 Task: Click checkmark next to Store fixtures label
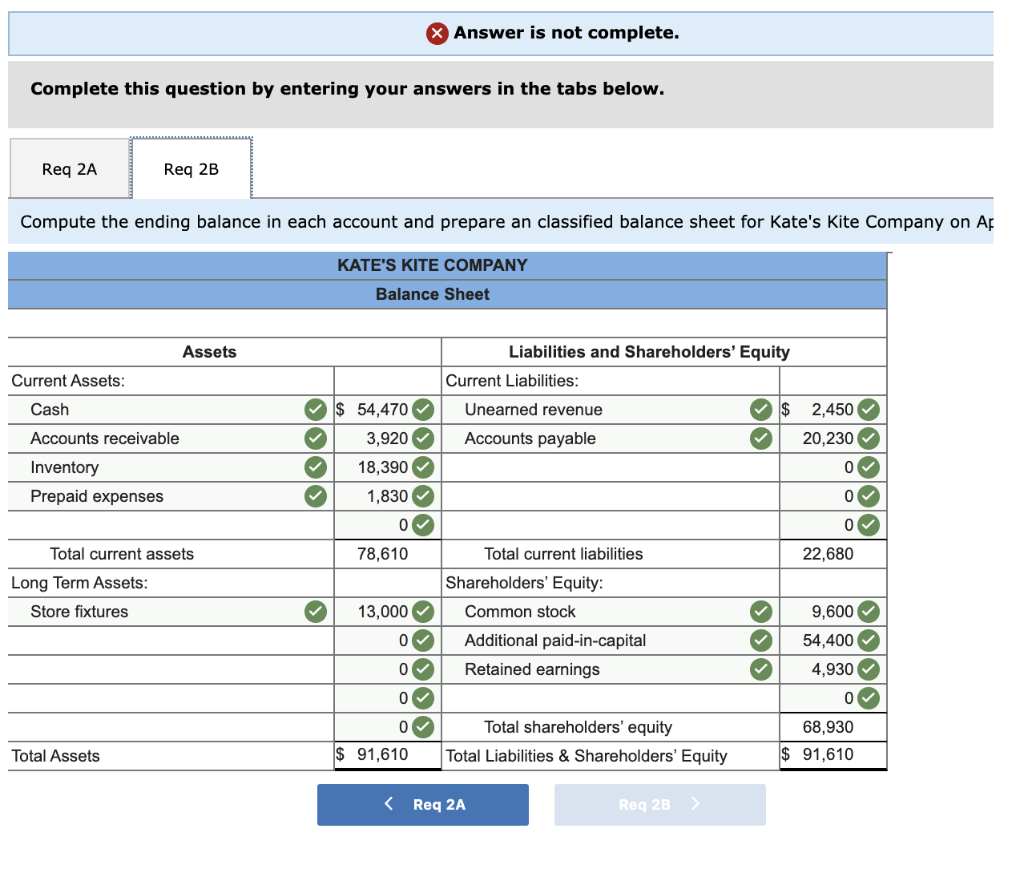[315, 612]
